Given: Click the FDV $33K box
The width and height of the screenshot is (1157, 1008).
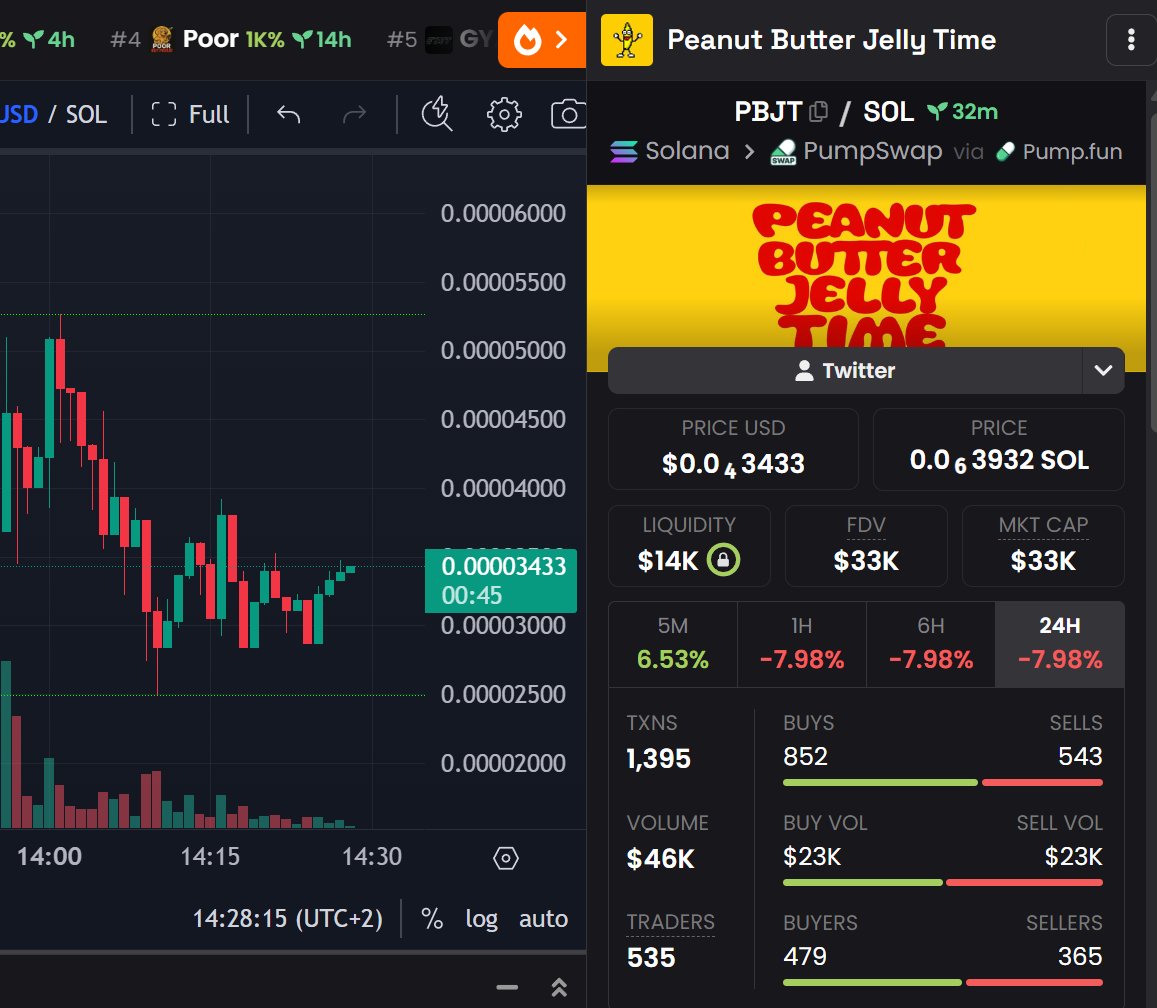Looking at the screenshot, I should pyautogui.click(x=866, y=545).
